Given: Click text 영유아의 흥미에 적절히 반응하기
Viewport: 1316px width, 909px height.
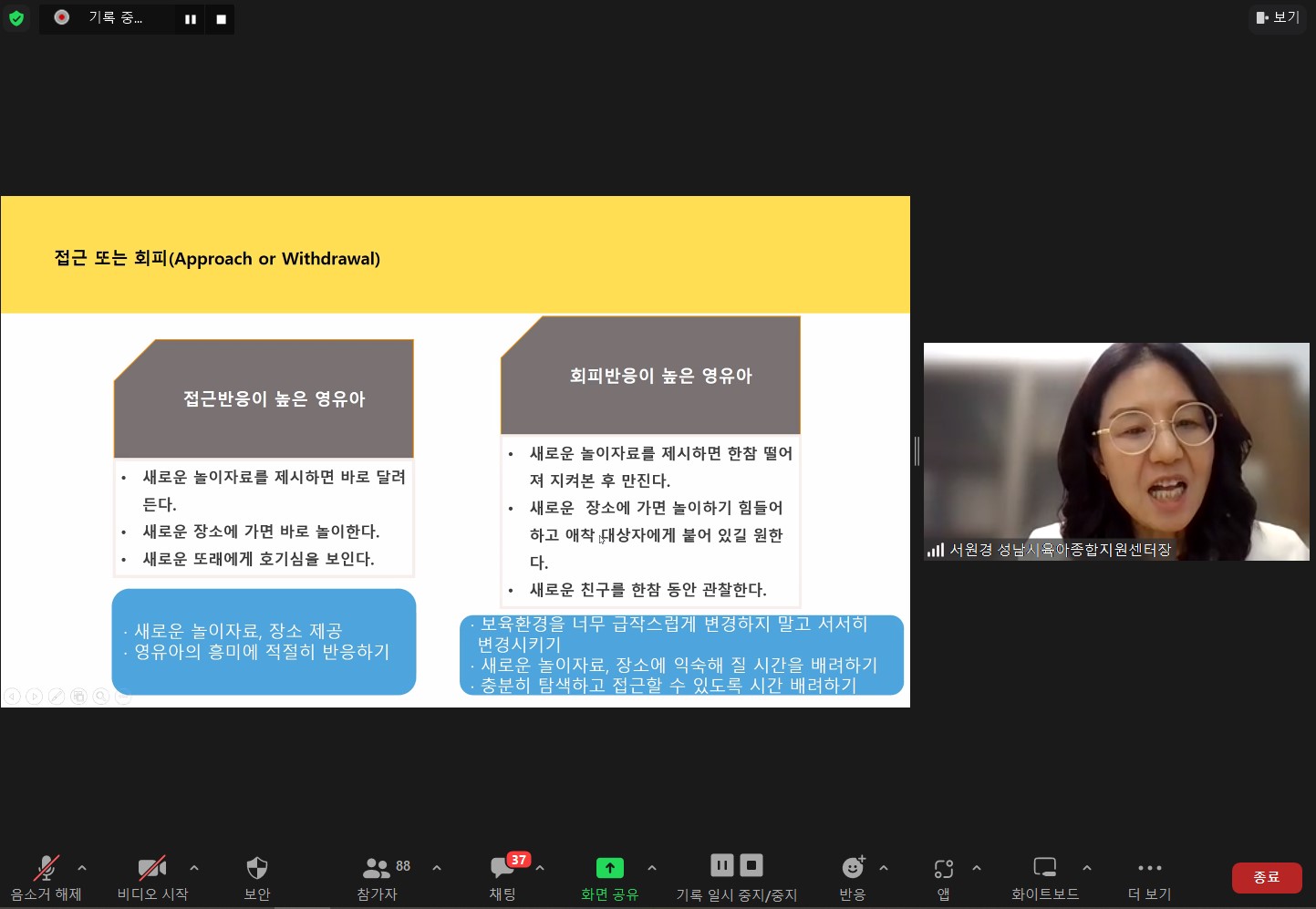Looking at the screenshot, I should pos(262,652).
